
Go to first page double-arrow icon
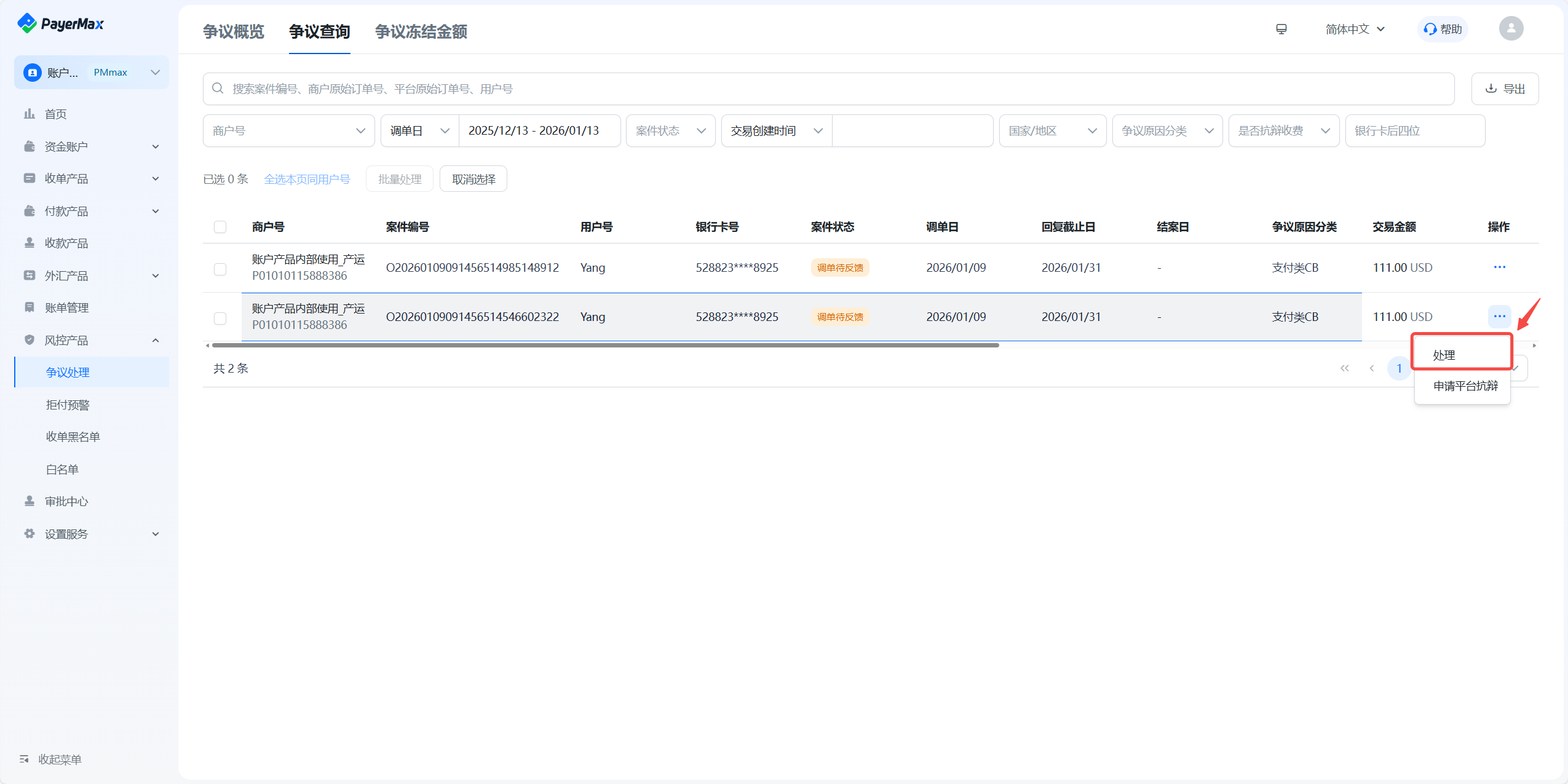click(1345, 368)
